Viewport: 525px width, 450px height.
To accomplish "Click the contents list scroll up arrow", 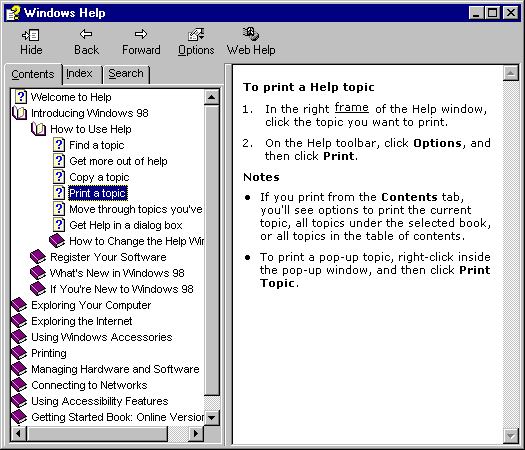I will click(211, 97).
